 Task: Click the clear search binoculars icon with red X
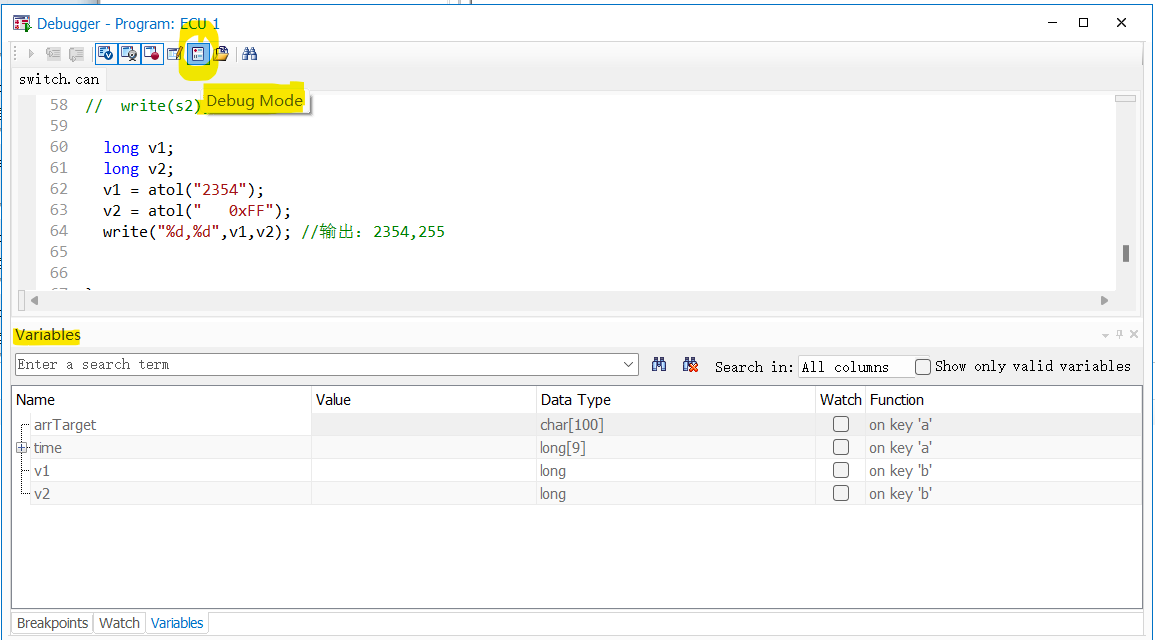[690, 365]
